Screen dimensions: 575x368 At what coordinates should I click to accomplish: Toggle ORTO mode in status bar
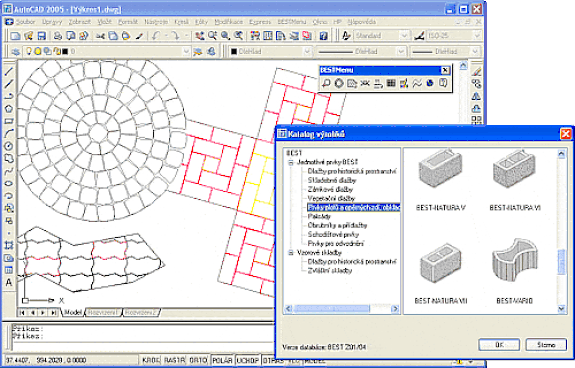(x=198, y=361)
